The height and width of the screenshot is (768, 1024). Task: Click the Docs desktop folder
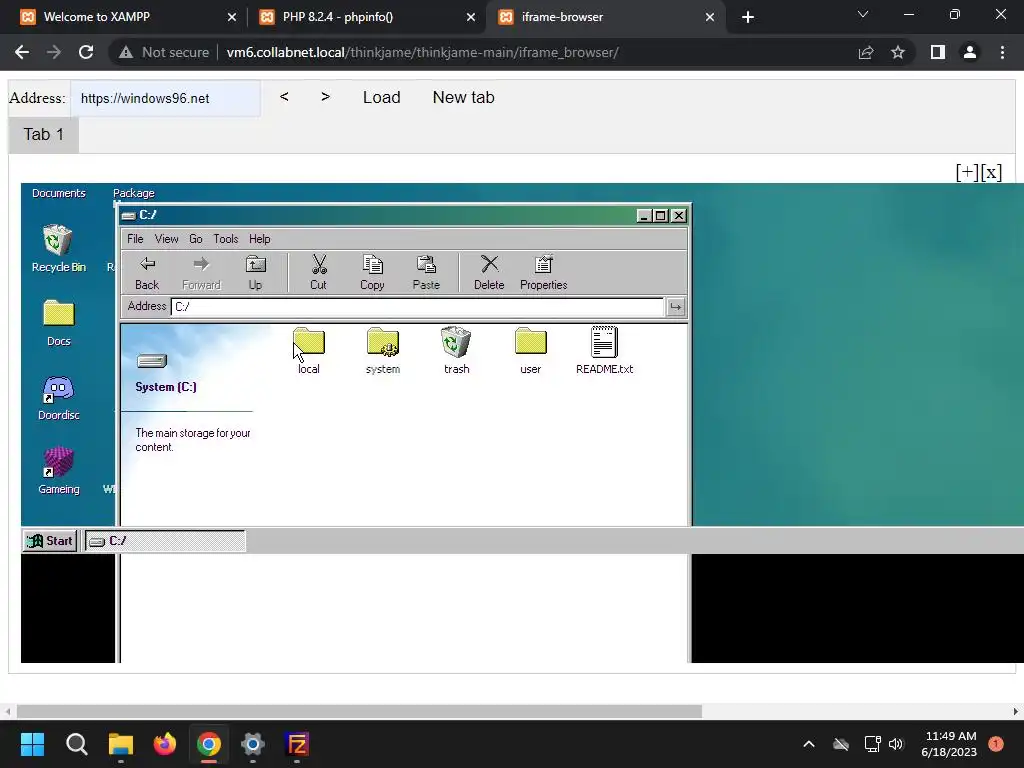click(x=58, y=323)
